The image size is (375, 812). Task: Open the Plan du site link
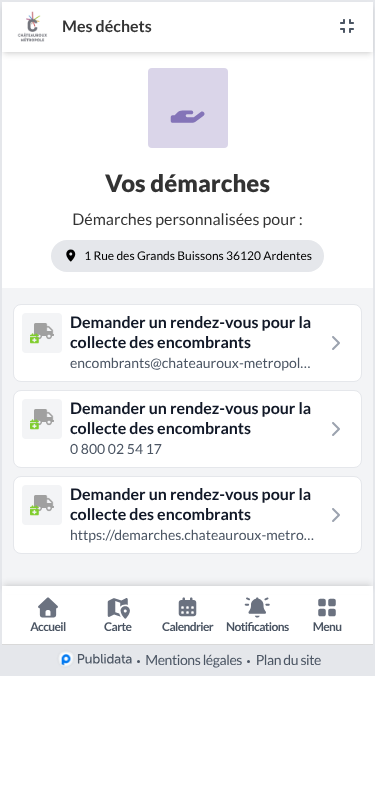click(289, 660)
